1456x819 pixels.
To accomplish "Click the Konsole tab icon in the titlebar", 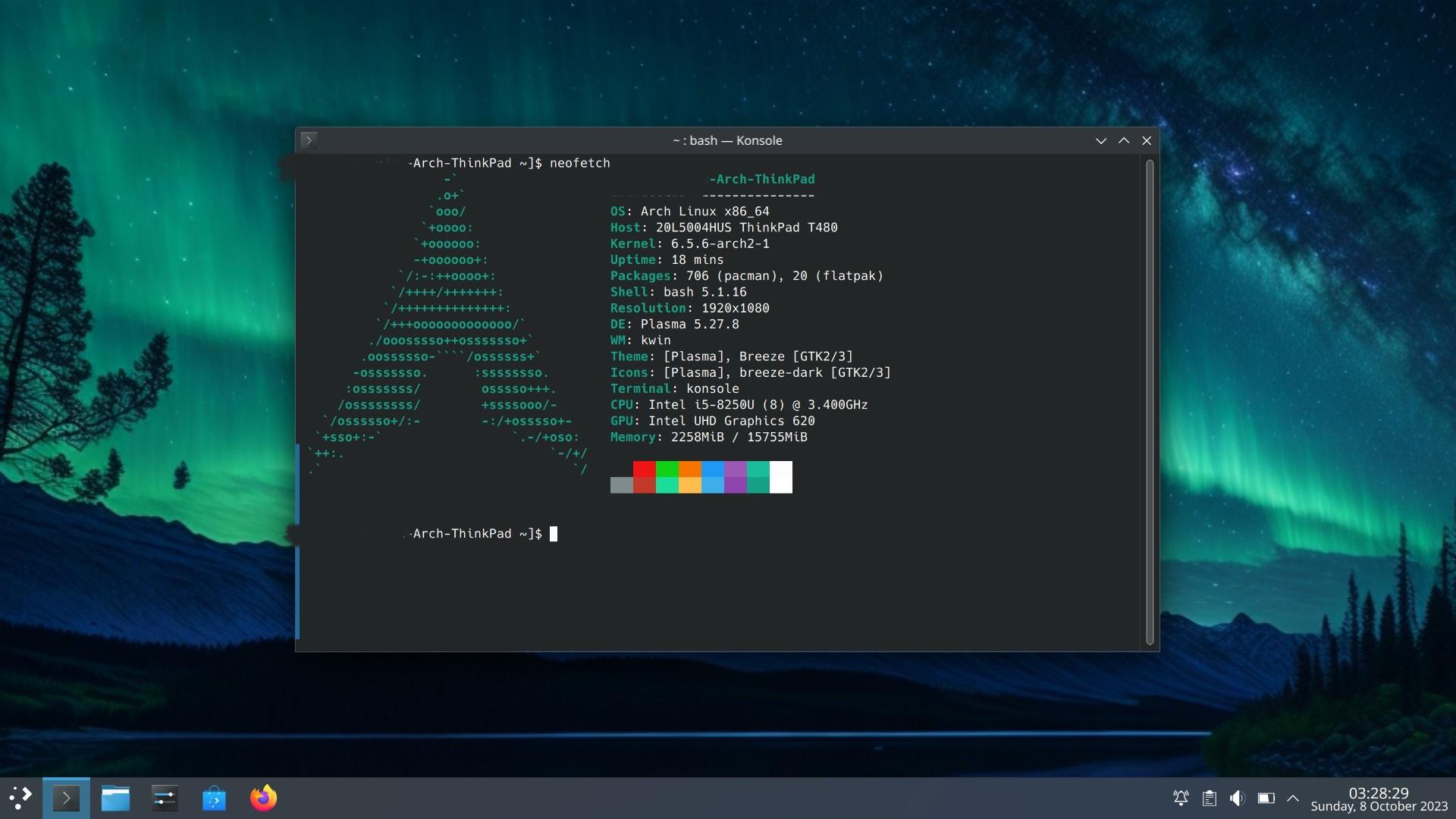I will (309, 140).
